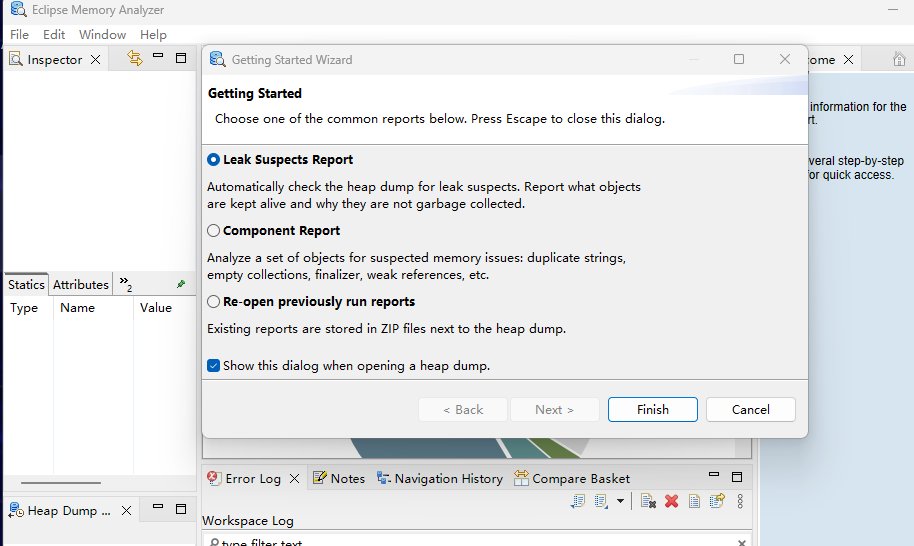Switch to the Statics tab
This screenshot has height=546, width=914.
(x=26, y=284)
